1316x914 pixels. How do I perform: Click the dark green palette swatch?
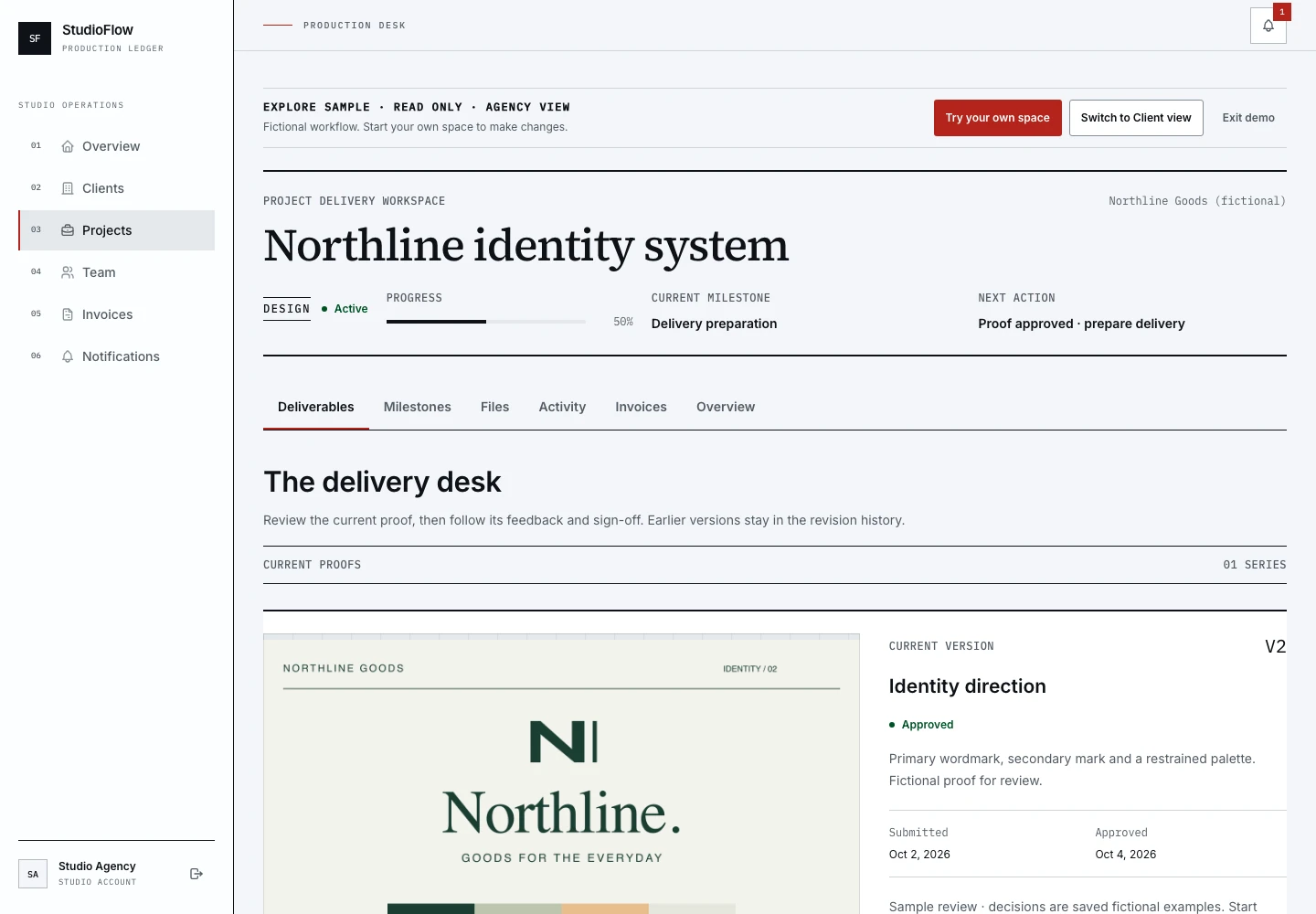click(430, 909)
